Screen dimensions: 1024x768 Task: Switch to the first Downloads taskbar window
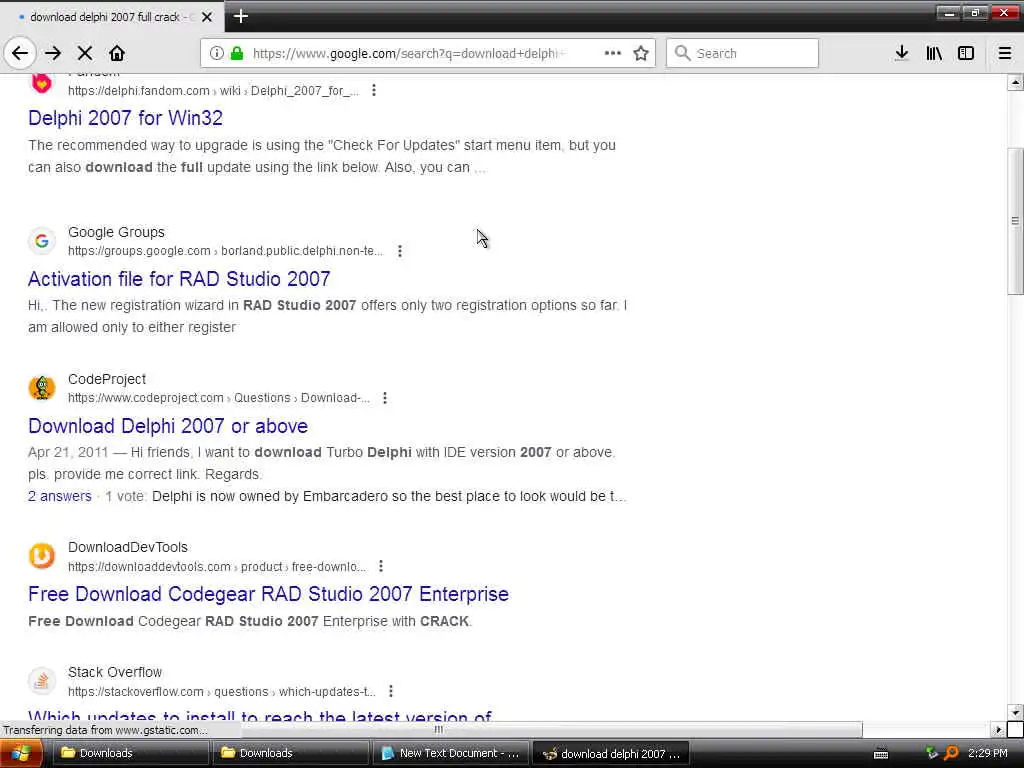[x=129, y=753]
